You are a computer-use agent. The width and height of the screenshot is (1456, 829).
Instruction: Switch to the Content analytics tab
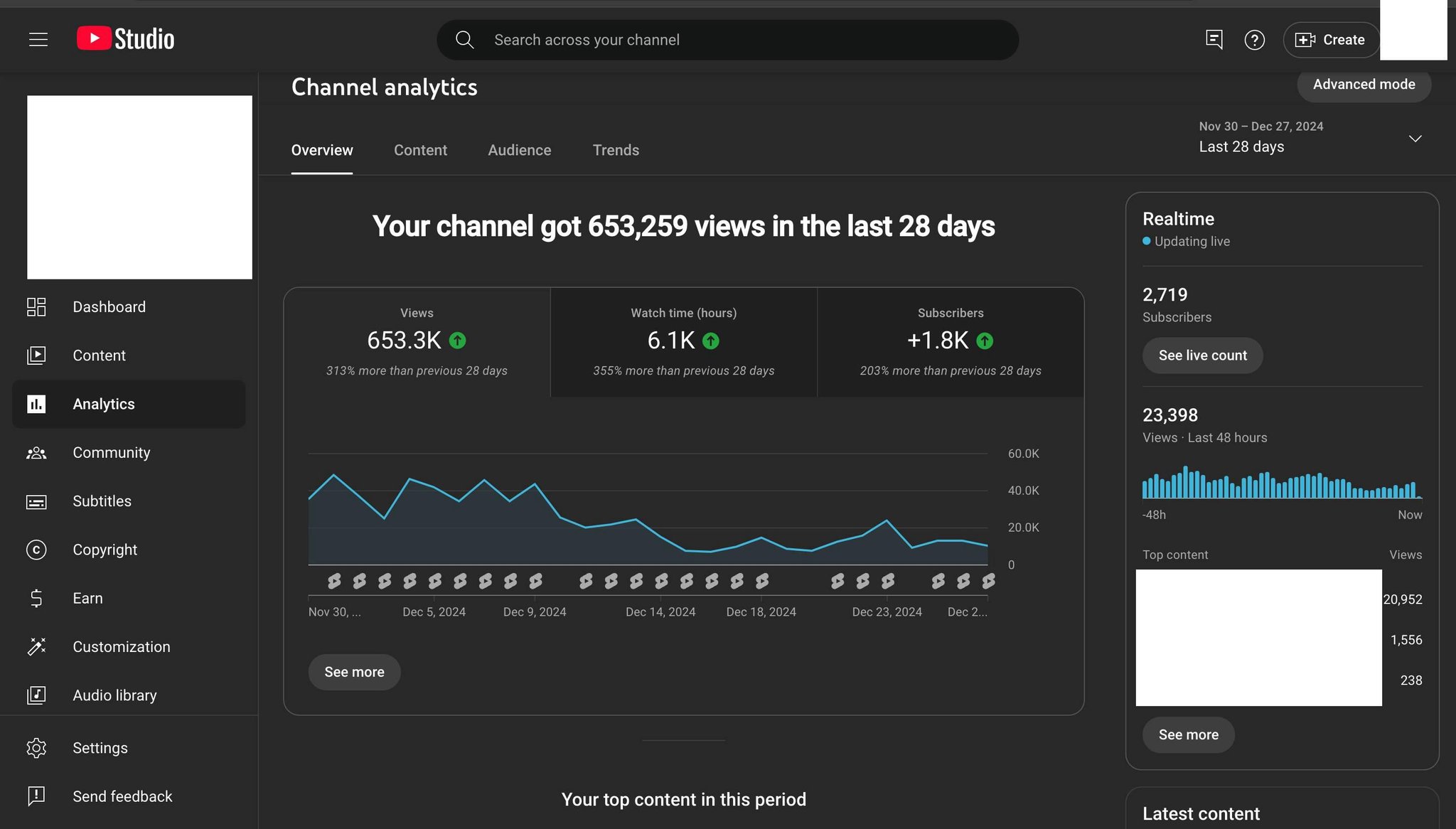point(420,150)
